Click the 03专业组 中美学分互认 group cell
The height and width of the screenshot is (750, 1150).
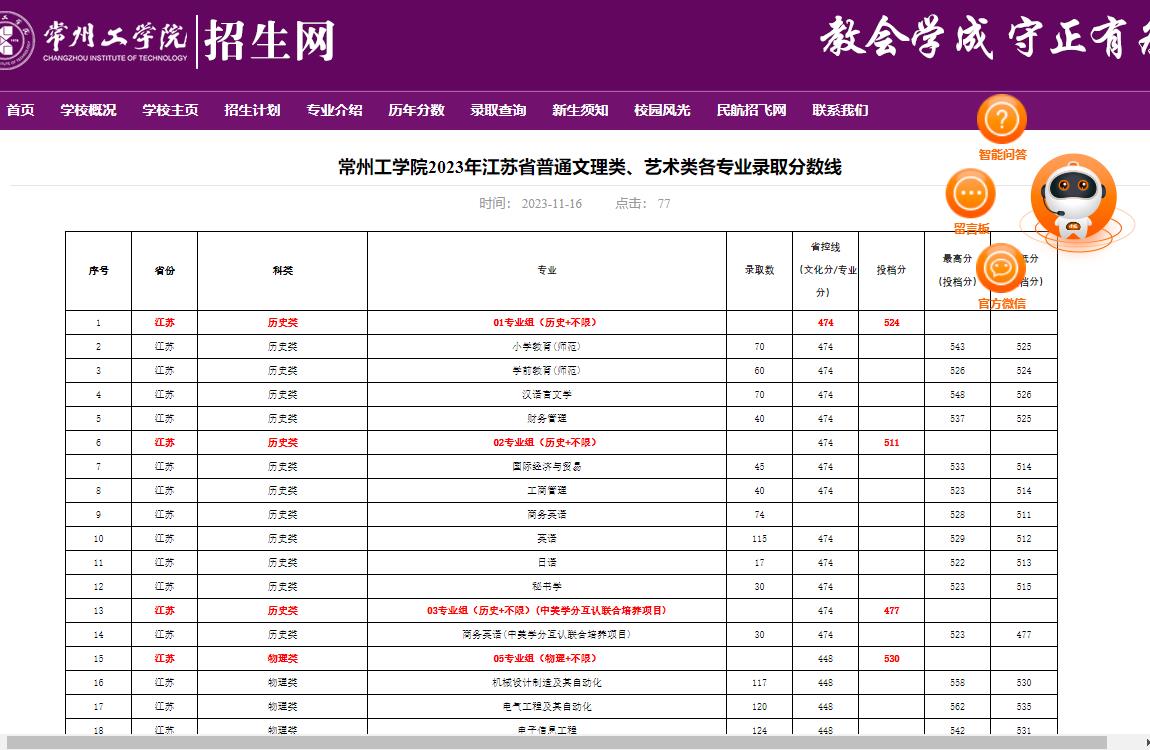point(546,611)
